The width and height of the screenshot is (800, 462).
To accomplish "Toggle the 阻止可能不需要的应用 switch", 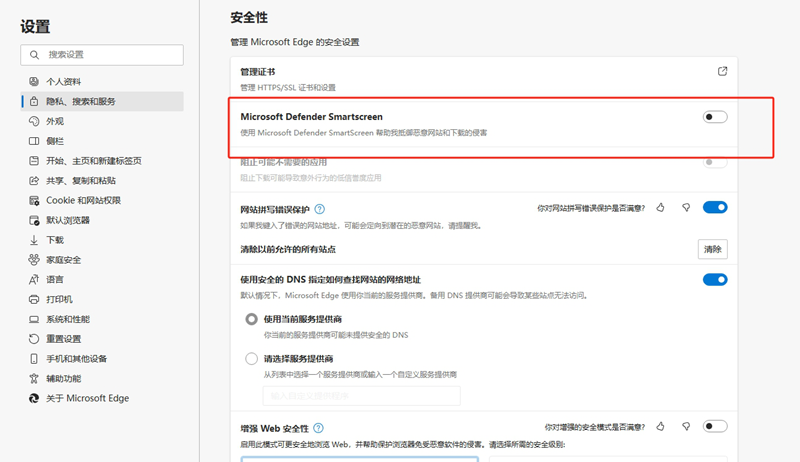I will click(x=715, y=162).
